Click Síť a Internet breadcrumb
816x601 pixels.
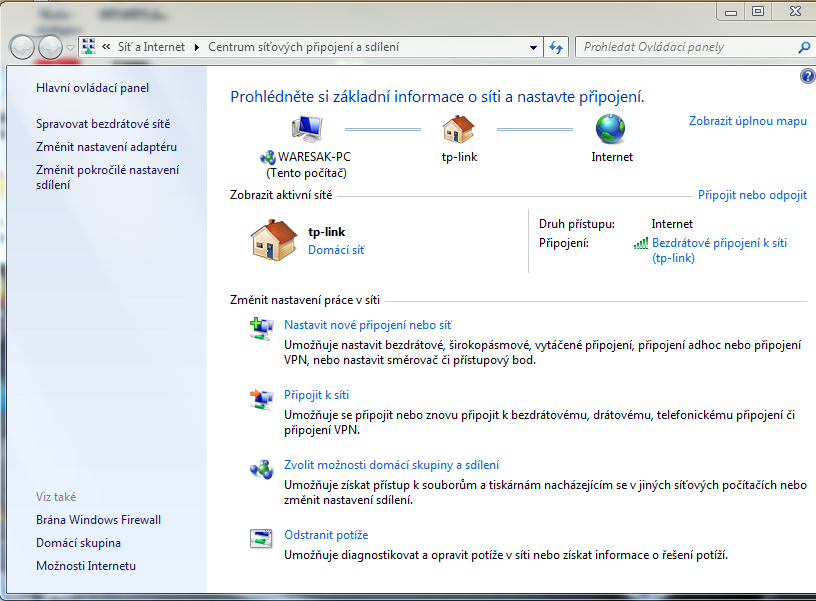coord(151,47)
